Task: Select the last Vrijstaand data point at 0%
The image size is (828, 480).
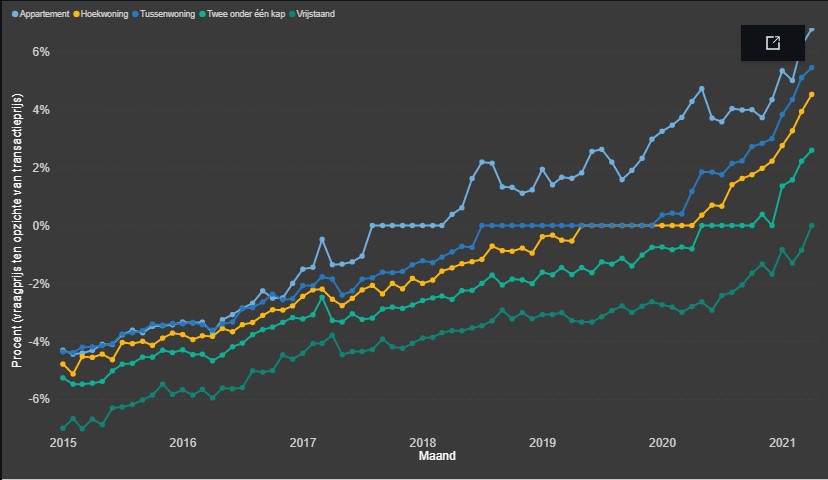Action: tap(811, 226)
